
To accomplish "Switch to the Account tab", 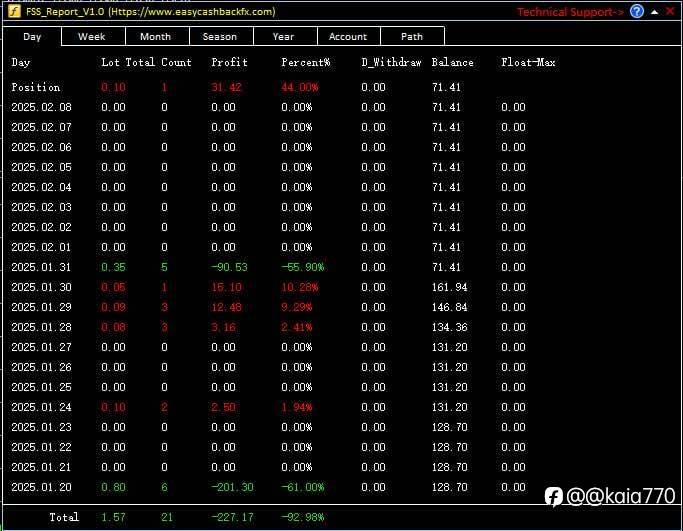I will (348, 37).
